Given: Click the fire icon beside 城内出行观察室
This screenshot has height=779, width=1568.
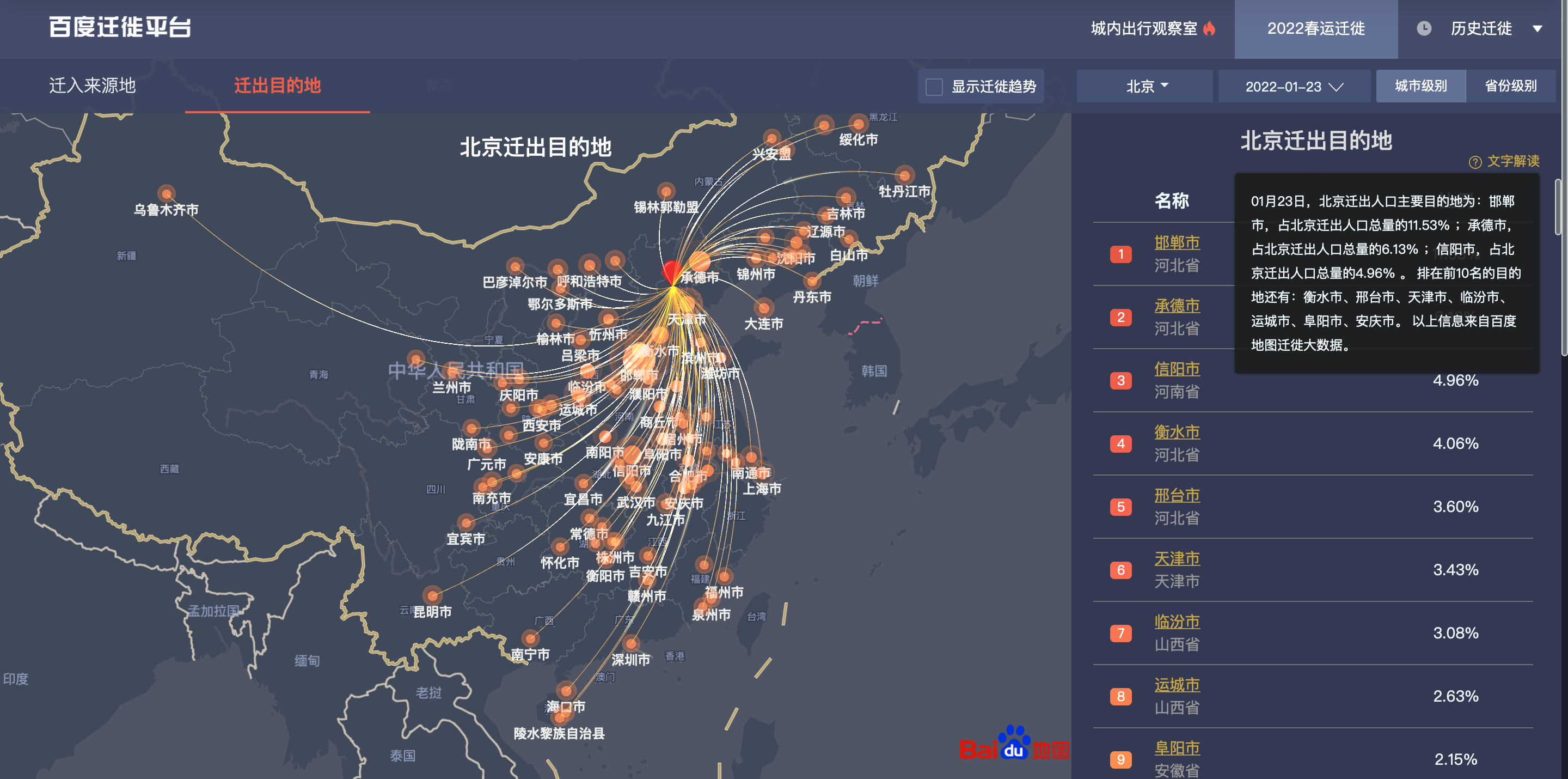Looking at the screenshot, I should (x=1209, y=28).
